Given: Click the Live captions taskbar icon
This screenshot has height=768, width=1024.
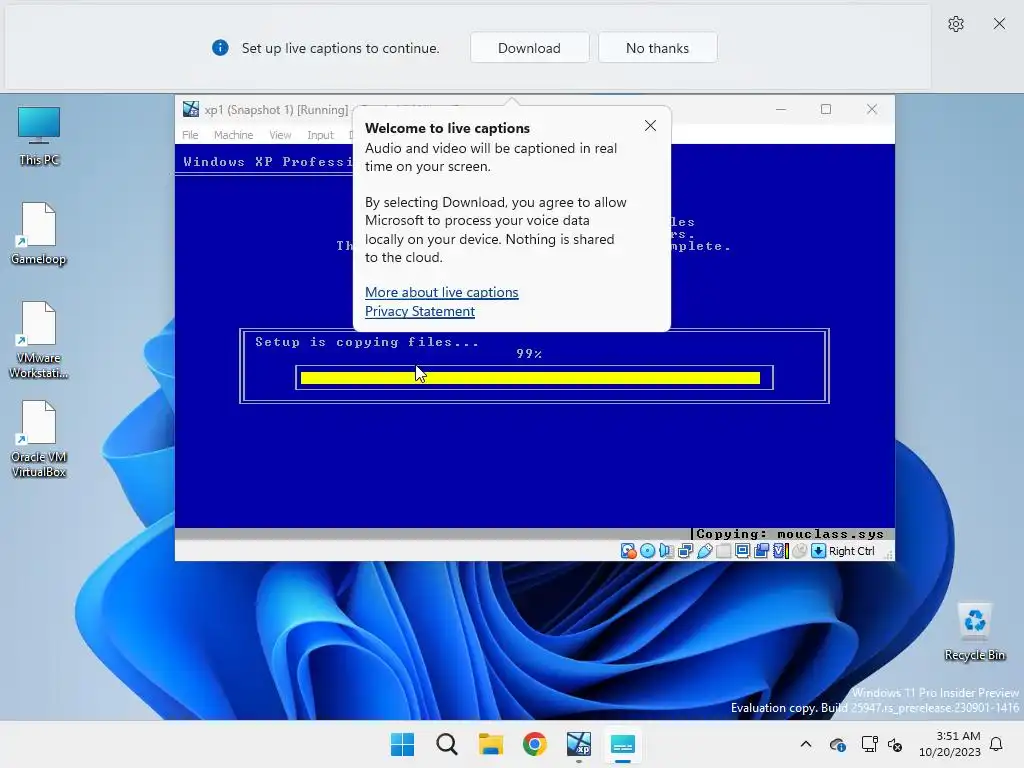Looking at the screenshot, I should 622,744.
